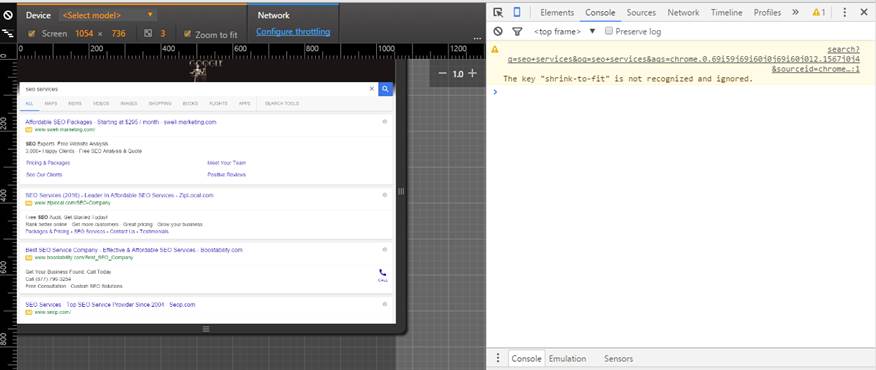
Task: Close the DevTools panel with X
Action: [x=863, y=12]
